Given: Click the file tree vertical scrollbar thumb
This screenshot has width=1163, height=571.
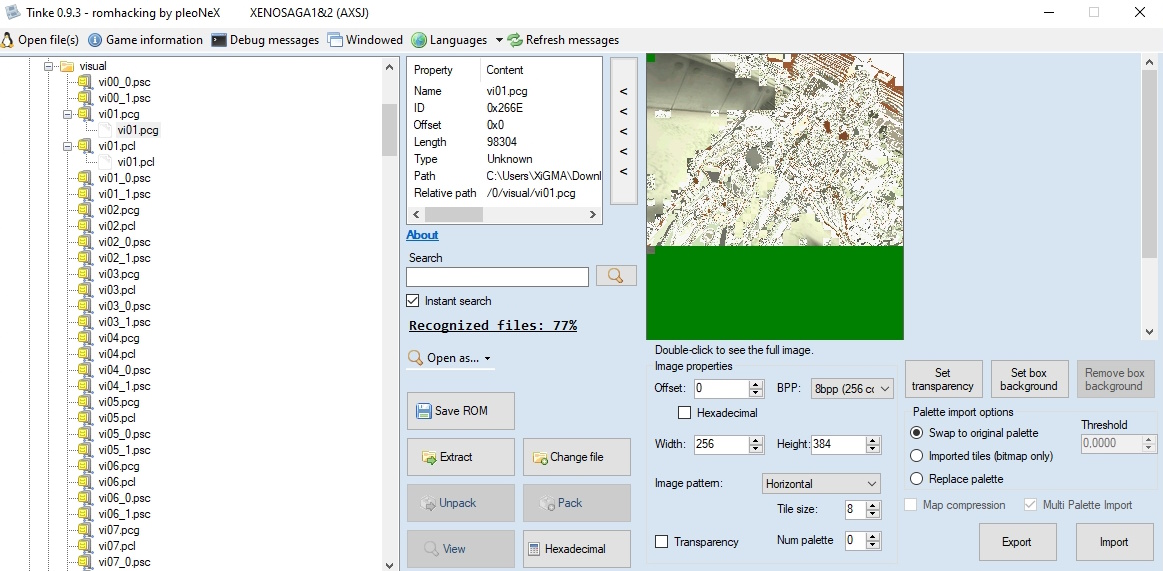Looking at the screenshot, I should (389, 130).
